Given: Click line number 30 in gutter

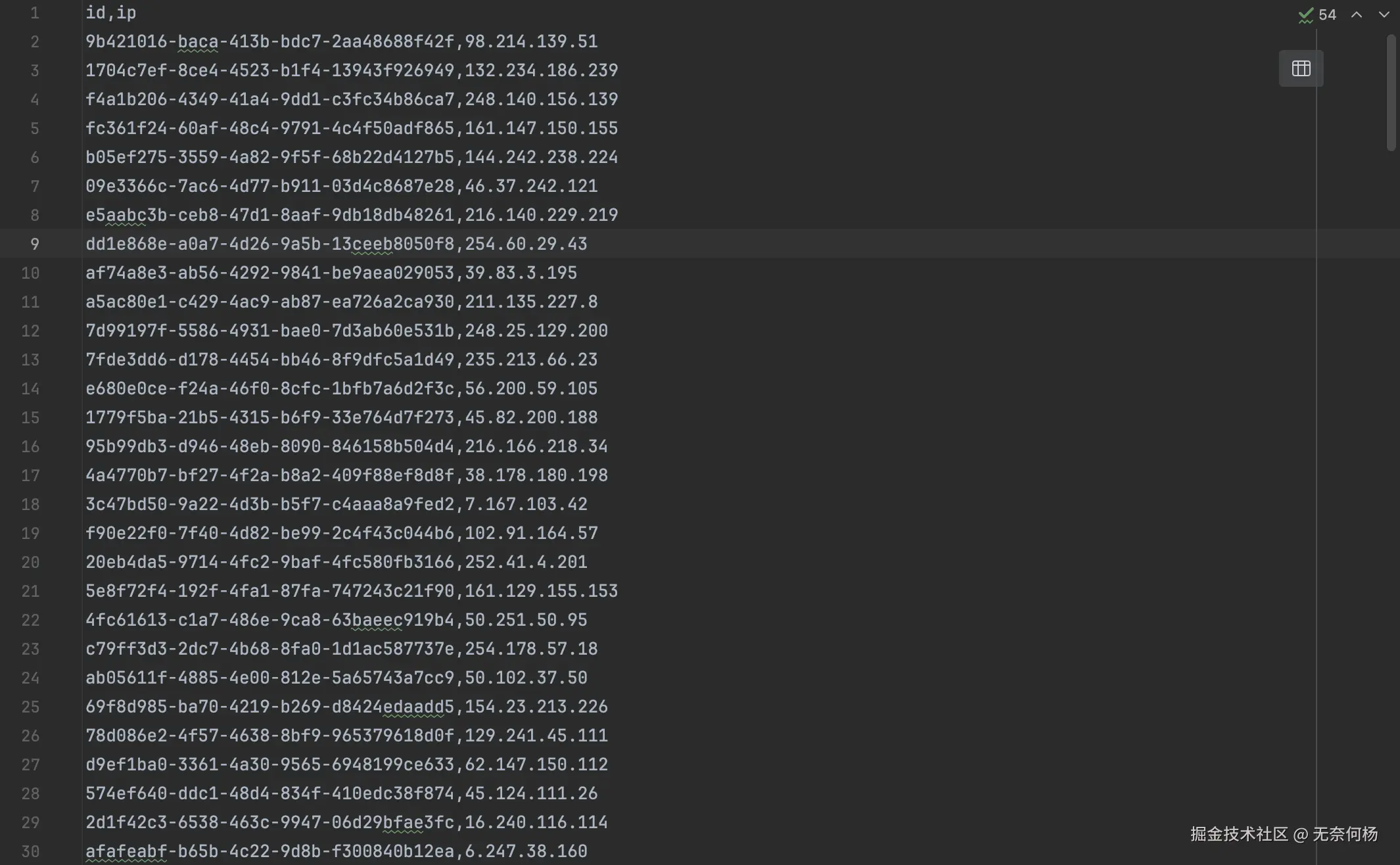Looking at the screenshot, I should pos(30,851).
